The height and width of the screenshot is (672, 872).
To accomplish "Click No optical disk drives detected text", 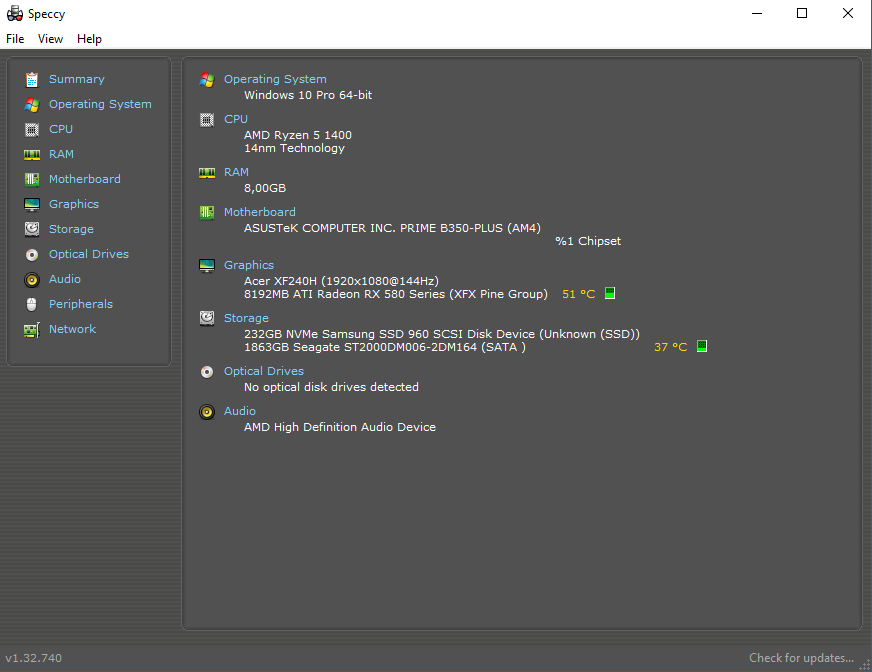I will (x=331, y=387).
